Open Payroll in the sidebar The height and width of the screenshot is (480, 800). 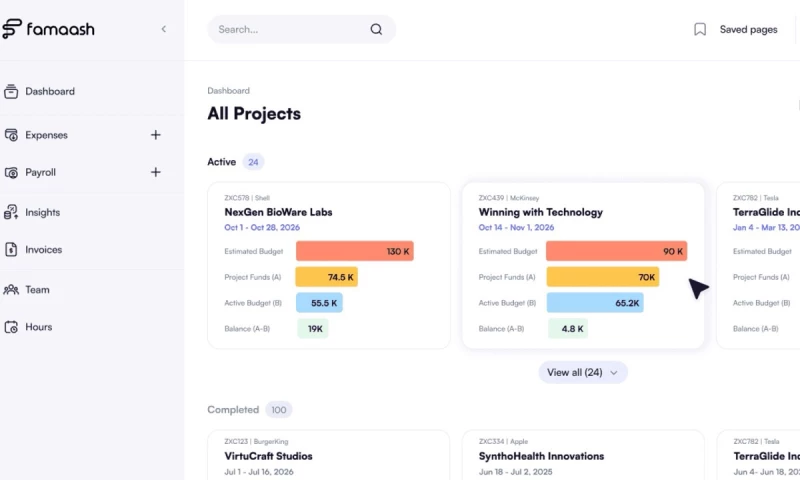[x=40, y=172]
